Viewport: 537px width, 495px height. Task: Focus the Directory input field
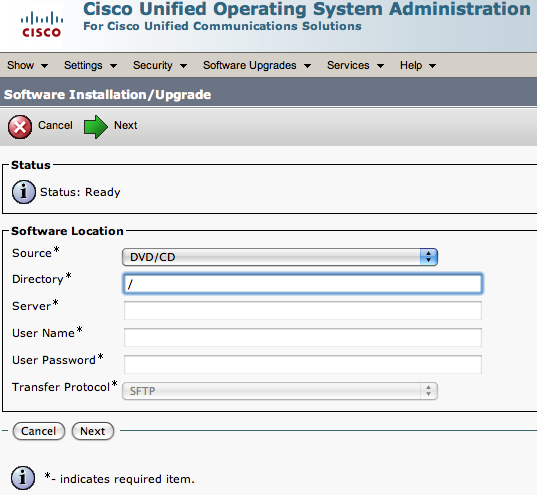[x=303, y=283]
